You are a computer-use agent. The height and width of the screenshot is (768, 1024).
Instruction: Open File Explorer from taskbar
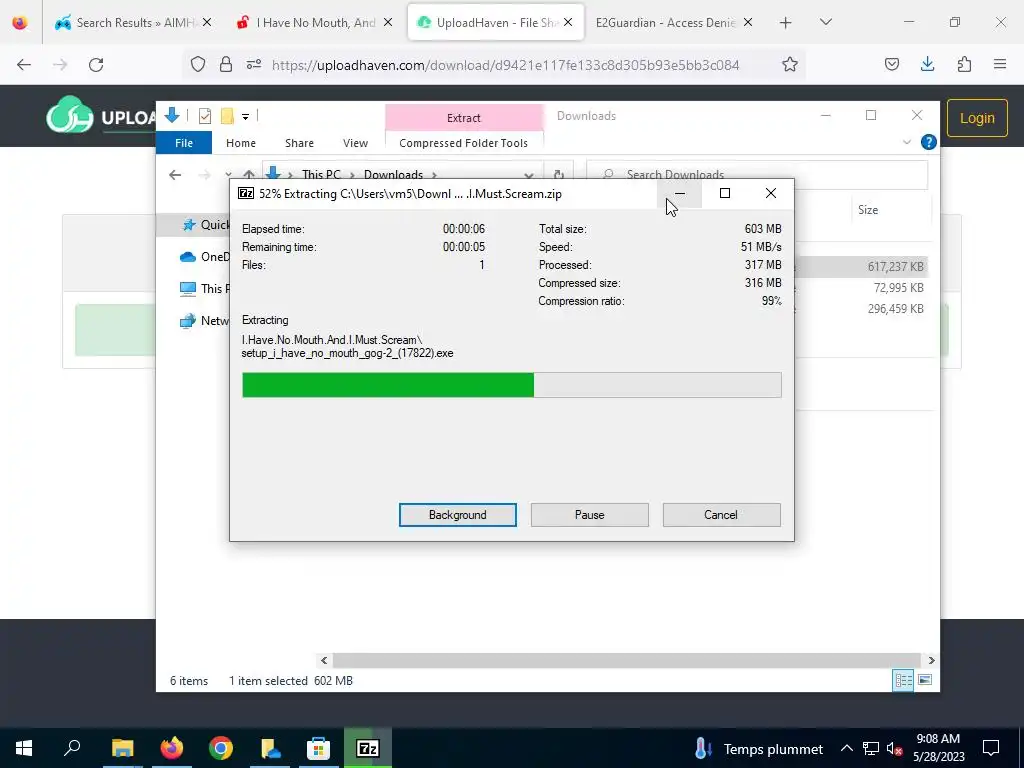[122, 748]
